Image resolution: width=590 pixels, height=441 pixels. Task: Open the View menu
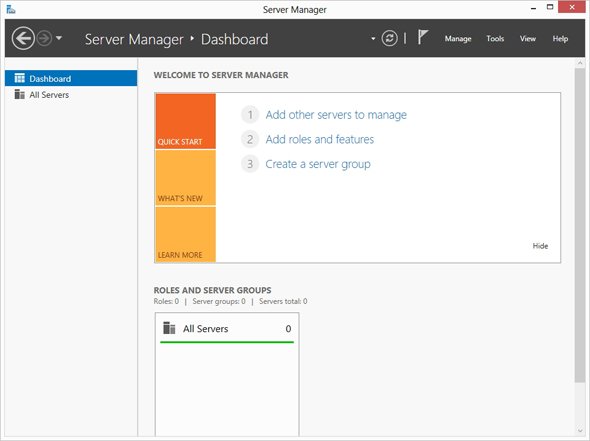pos(528,38)
